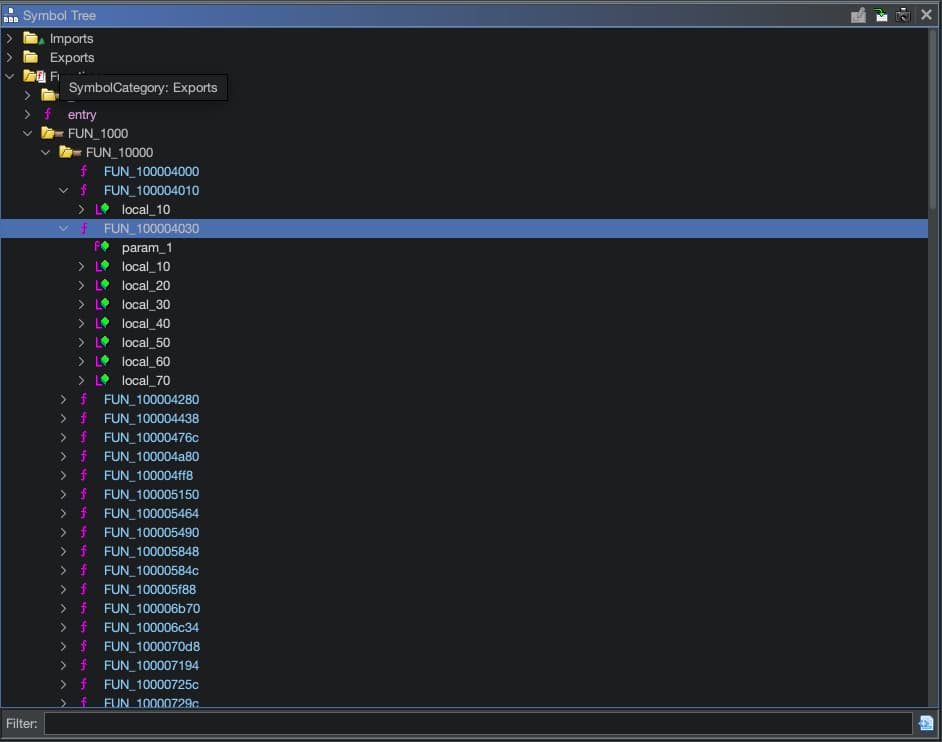Viewport: 942px width, 742px height.
Task: Click the Exports folder icon
Action: tap(32, 58)
